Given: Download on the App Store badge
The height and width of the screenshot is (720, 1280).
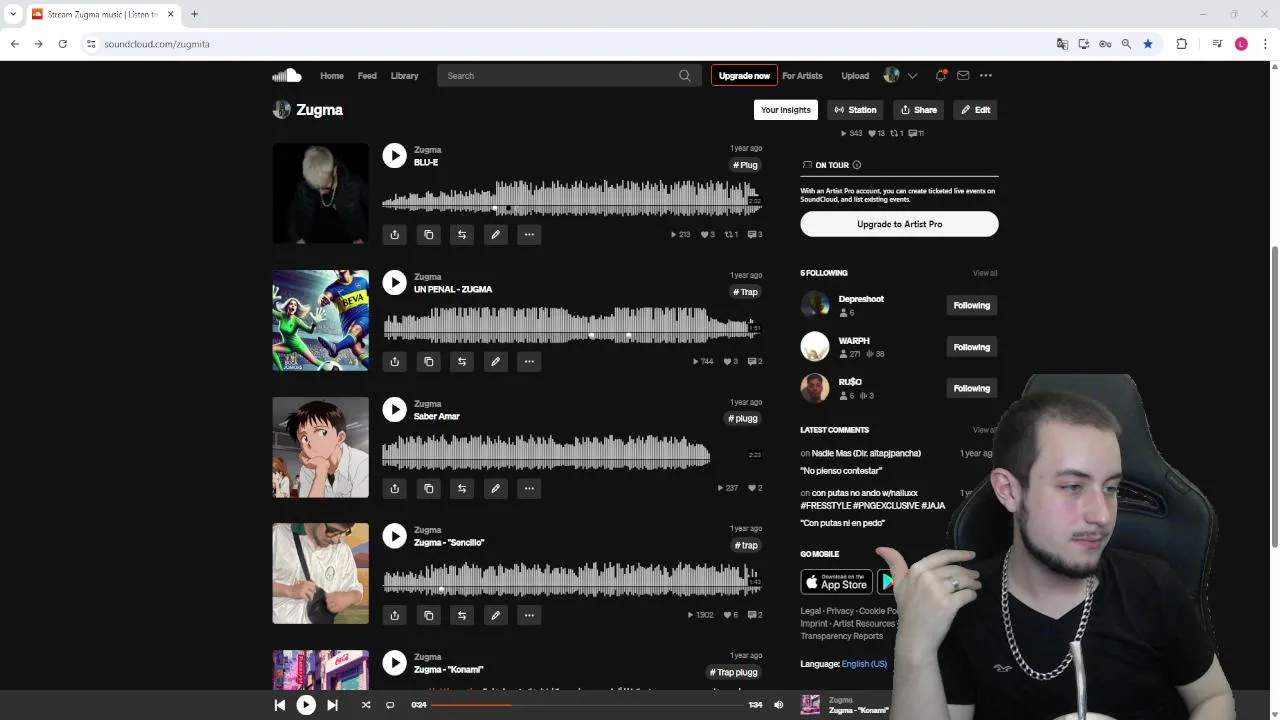Looking at the screenshot, I should click(x=837, y=582).
